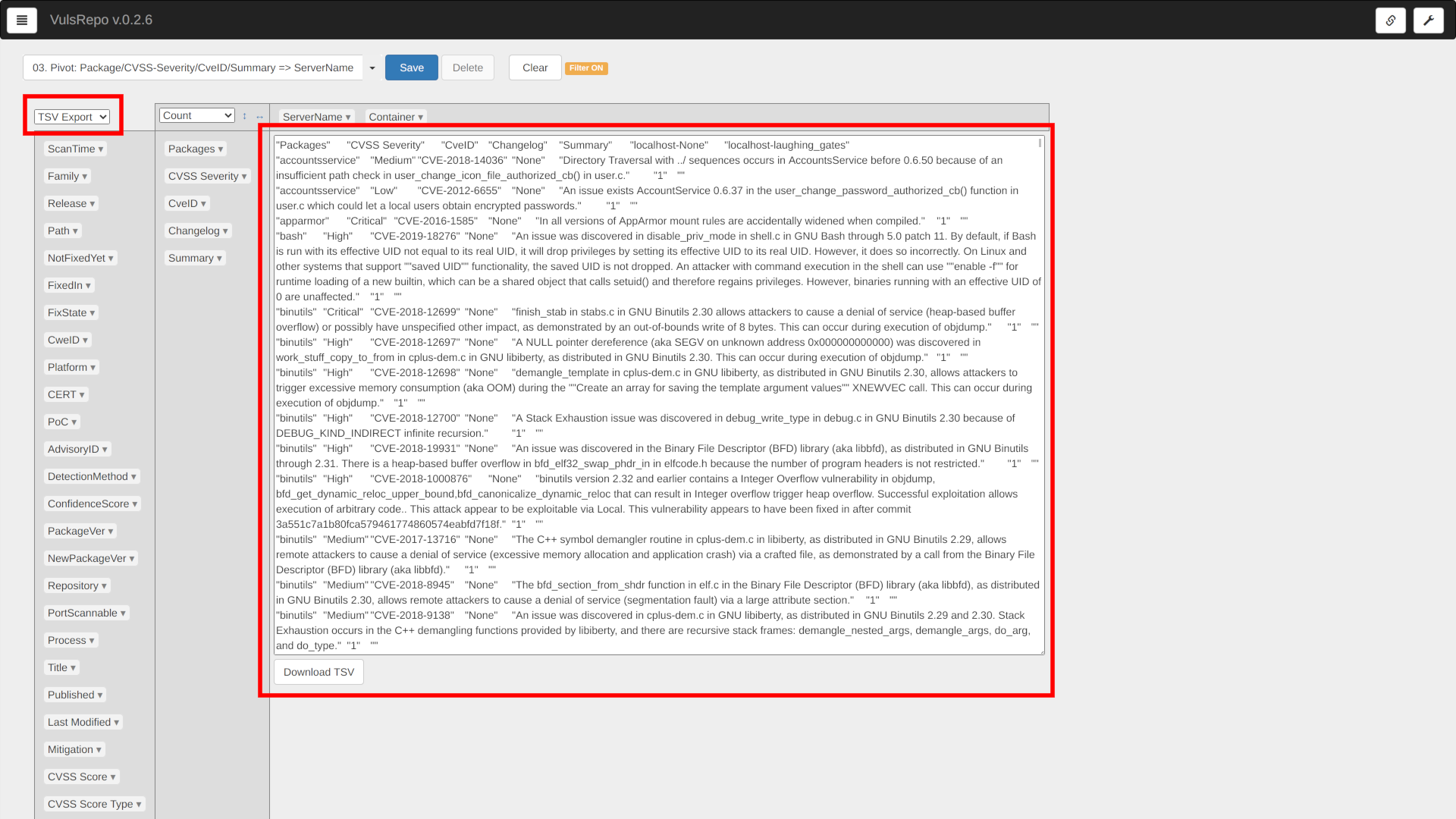This screenshot has width=1456, height=819.
Task: Click the Filter ON badge
Action: 586,68
